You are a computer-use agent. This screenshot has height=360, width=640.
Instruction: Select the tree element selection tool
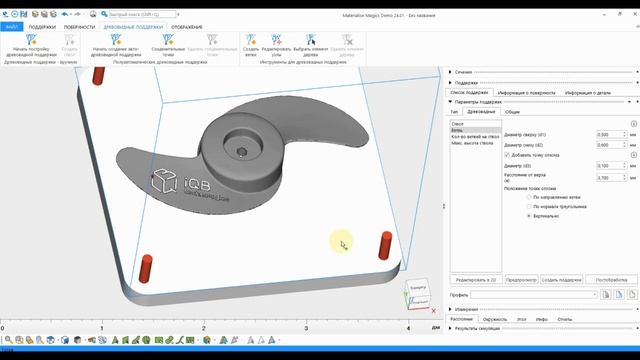(x=311, y=45)
